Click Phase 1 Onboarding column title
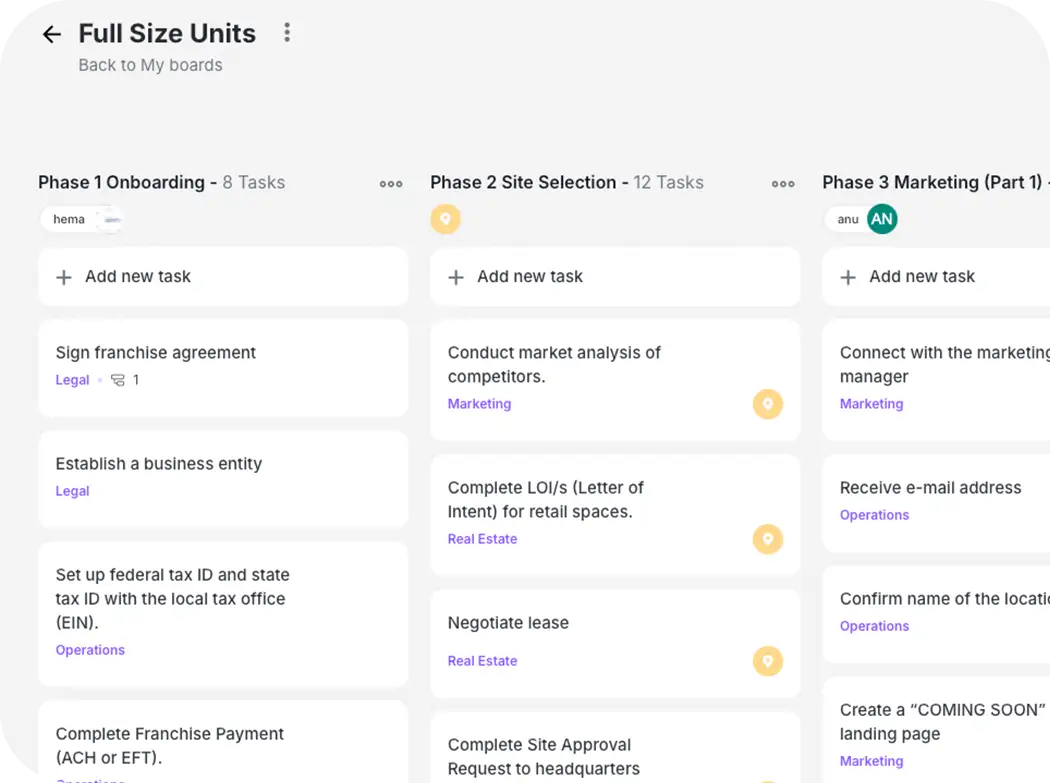This screenshot has width=1050, height=783. pos(121,183)
